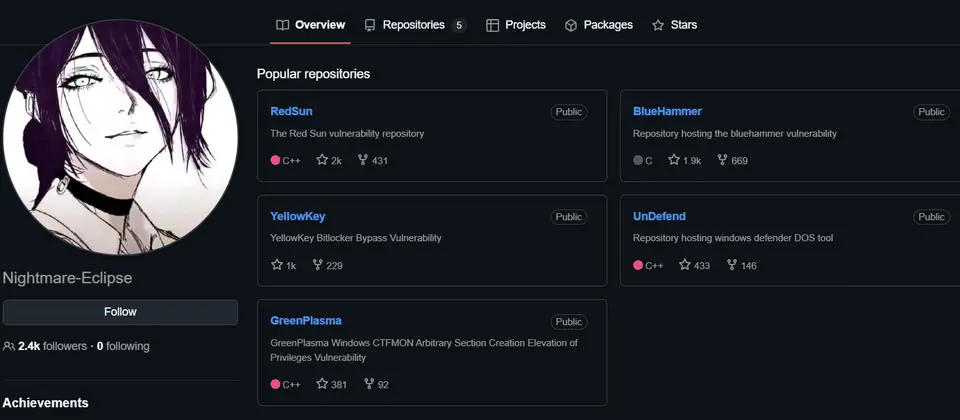Go to the Packages tab

click(x=598, y=25)
